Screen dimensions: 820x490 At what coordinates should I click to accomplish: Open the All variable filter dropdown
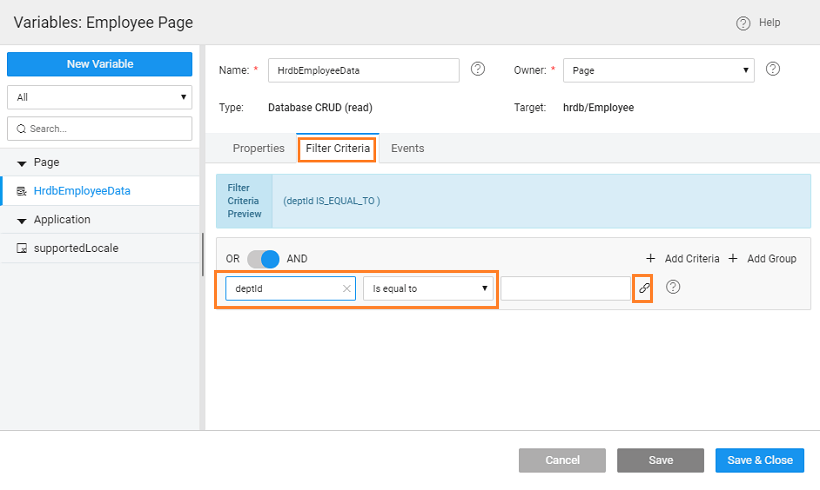click(x=99, y=97)
